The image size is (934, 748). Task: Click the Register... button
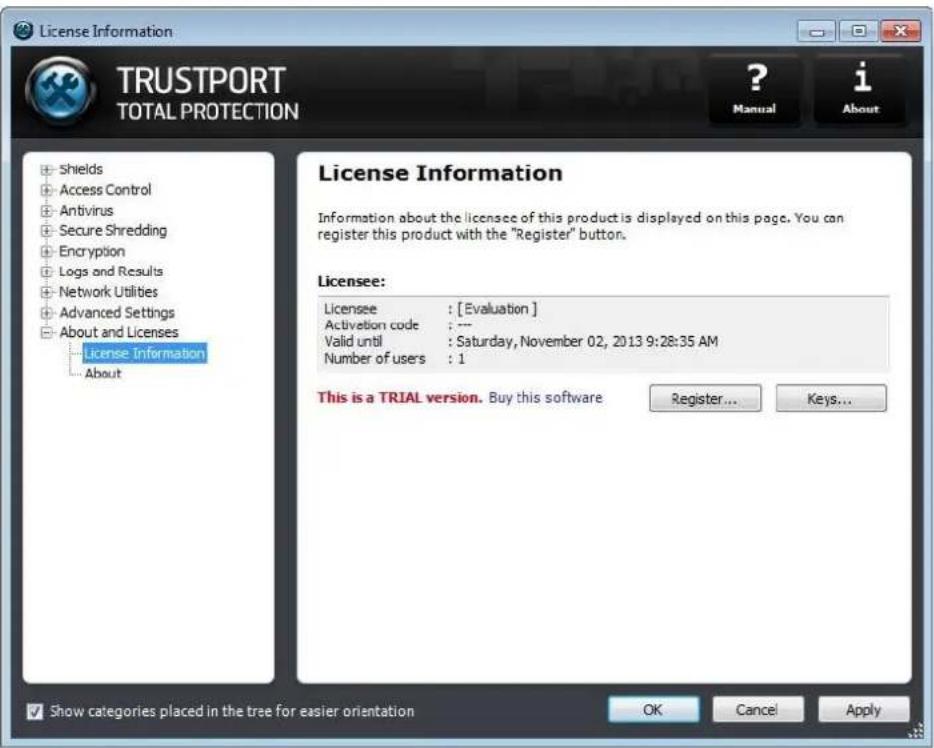tap(705, 398)
